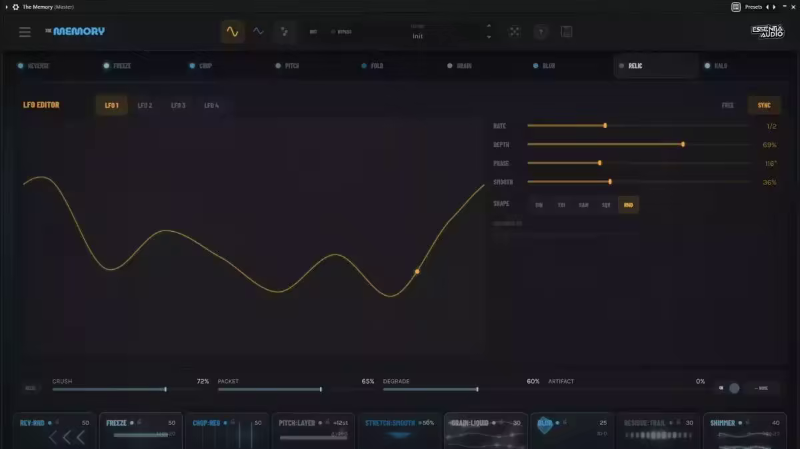The width and height of the screenshot is (800, 449).
Task: Open the Freeze effect tab
Action: click(x=118, y=66)
